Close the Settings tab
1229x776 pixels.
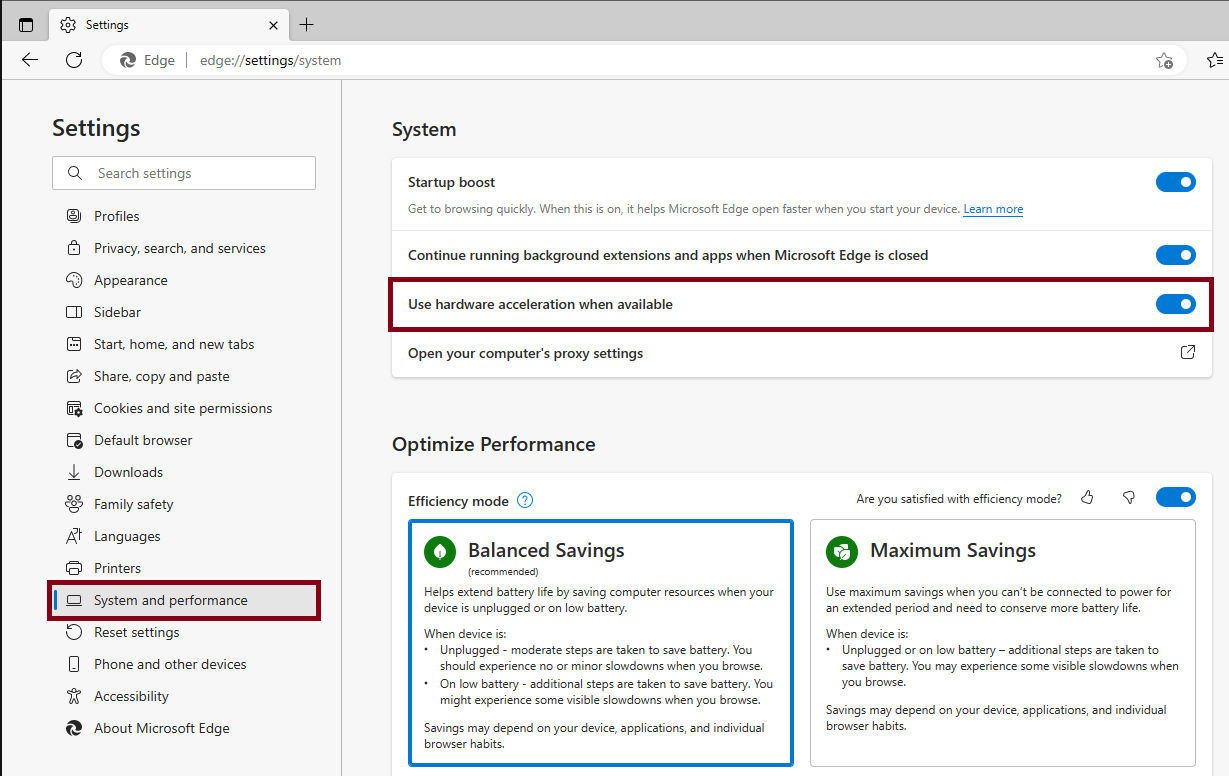point(274,25)
